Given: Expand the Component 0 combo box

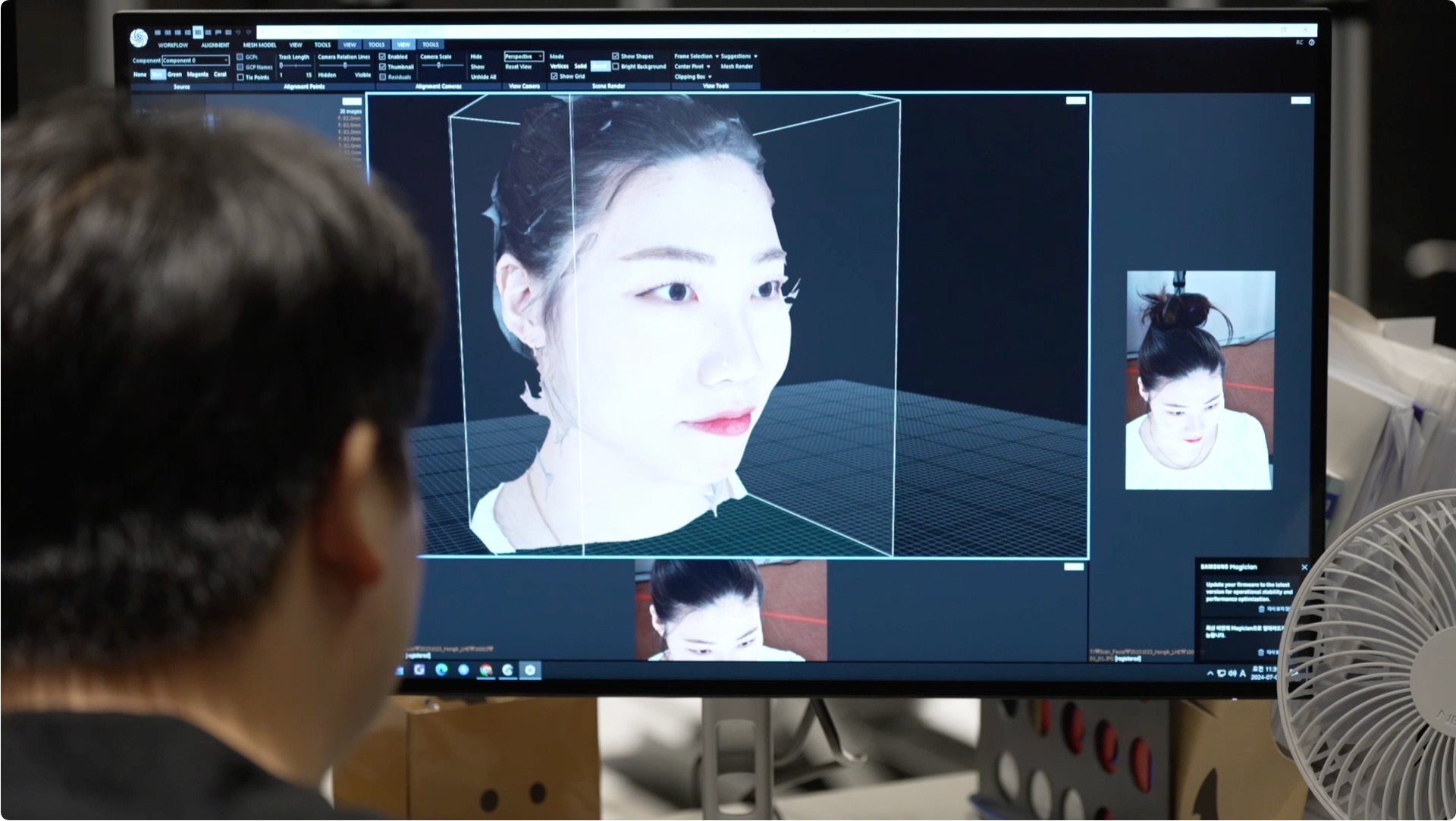Looking at the screenshot, I should pyautogui.click(x=196, y=61).
